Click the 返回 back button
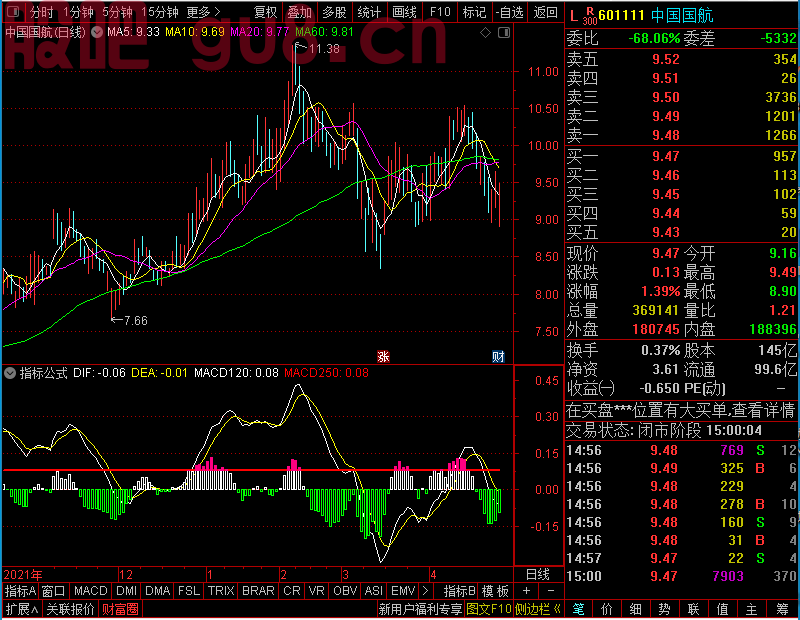This screenshot has height=620, width=800. (545, 12)
